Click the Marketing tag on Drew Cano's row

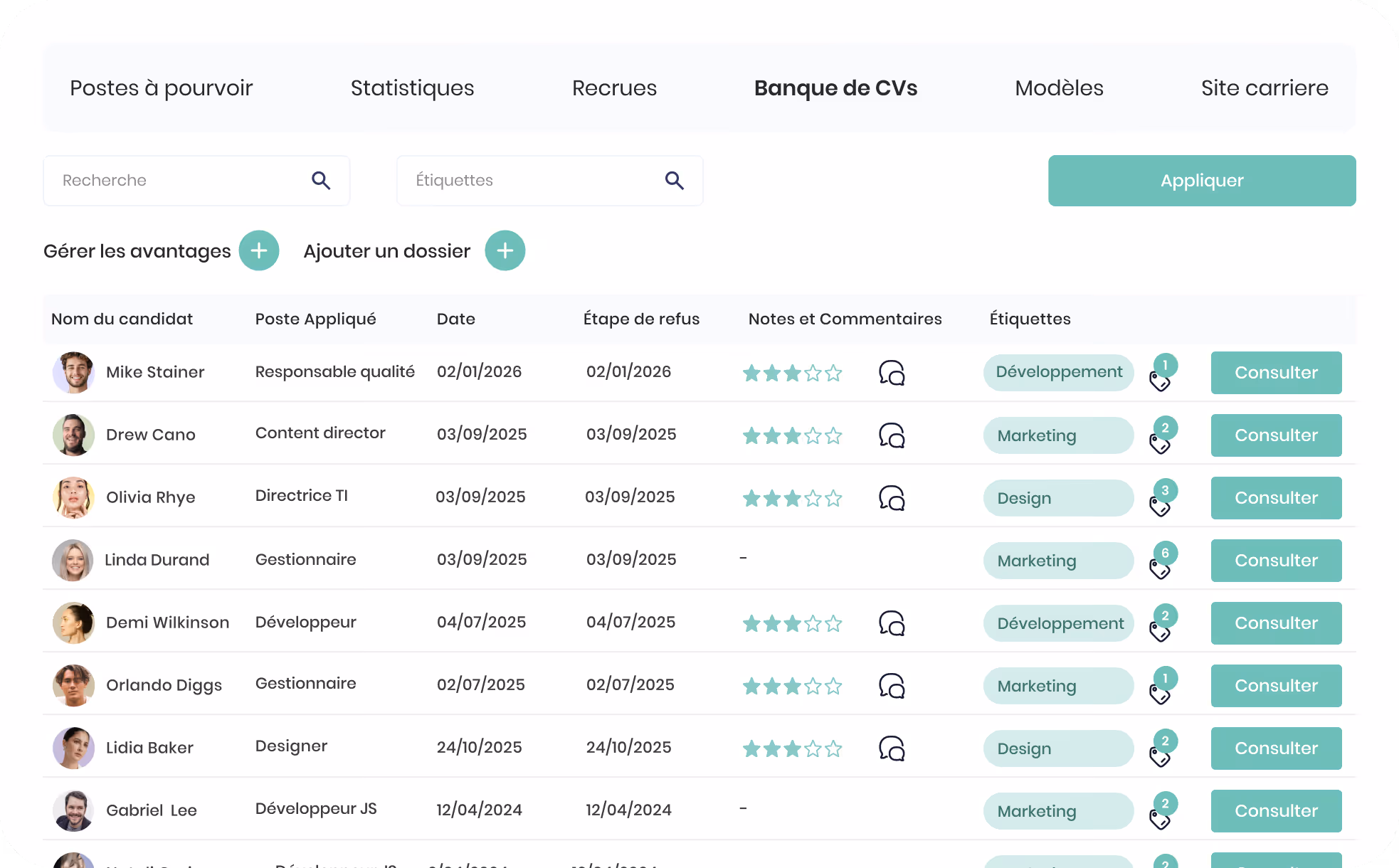1059,435
